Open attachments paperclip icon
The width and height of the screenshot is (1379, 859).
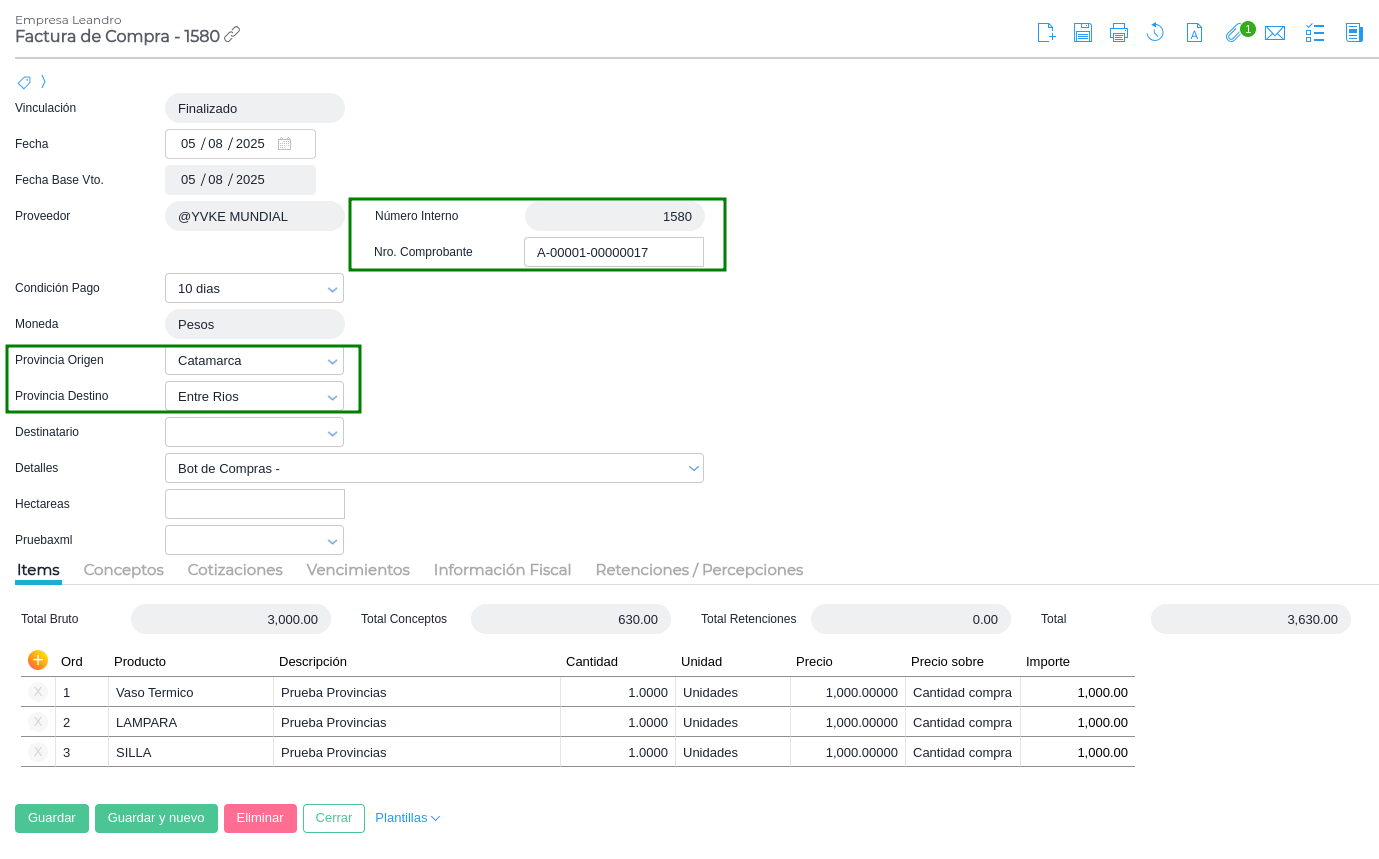(1234, 33)
